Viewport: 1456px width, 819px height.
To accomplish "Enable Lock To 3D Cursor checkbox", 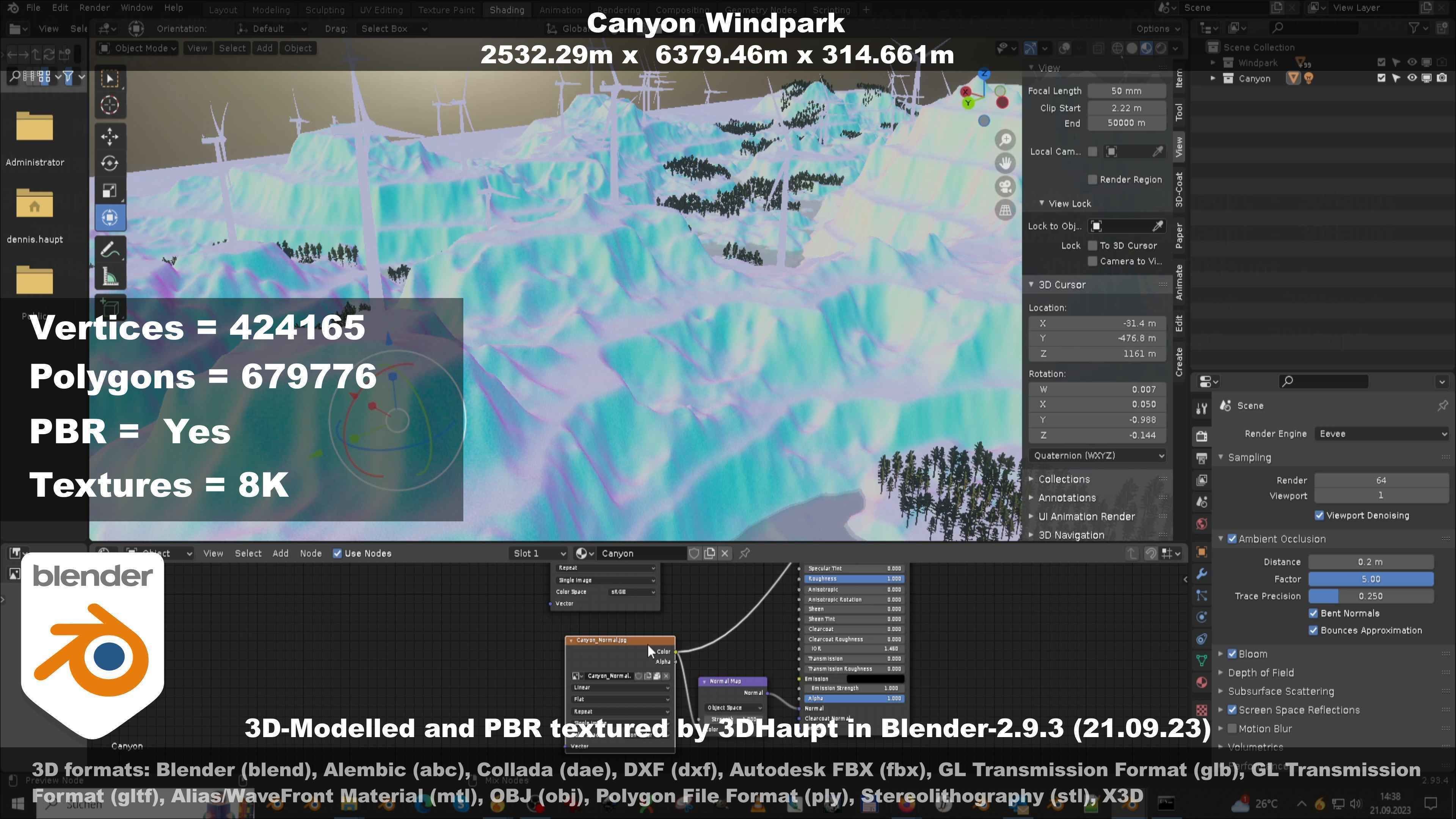I will (1092, 245).
